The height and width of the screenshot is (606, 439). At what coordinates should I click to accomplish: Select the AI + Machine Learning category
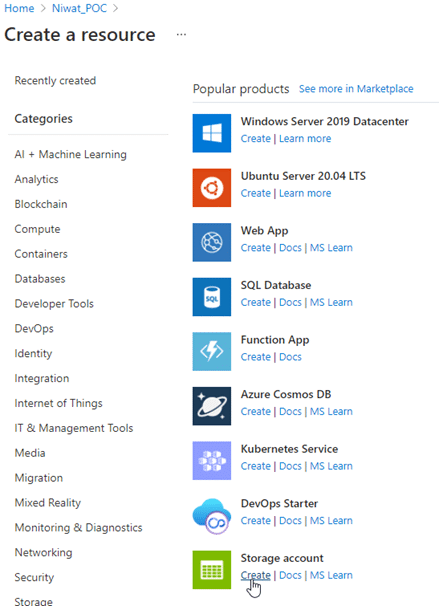click(71, 154)
